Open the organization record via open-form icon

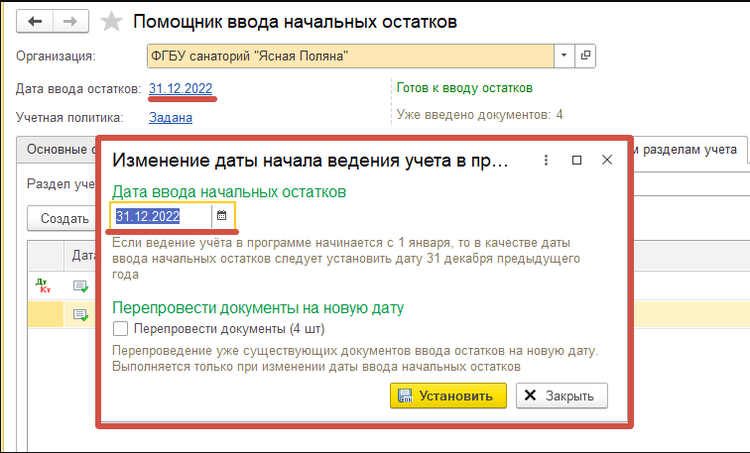click(586, 55)
